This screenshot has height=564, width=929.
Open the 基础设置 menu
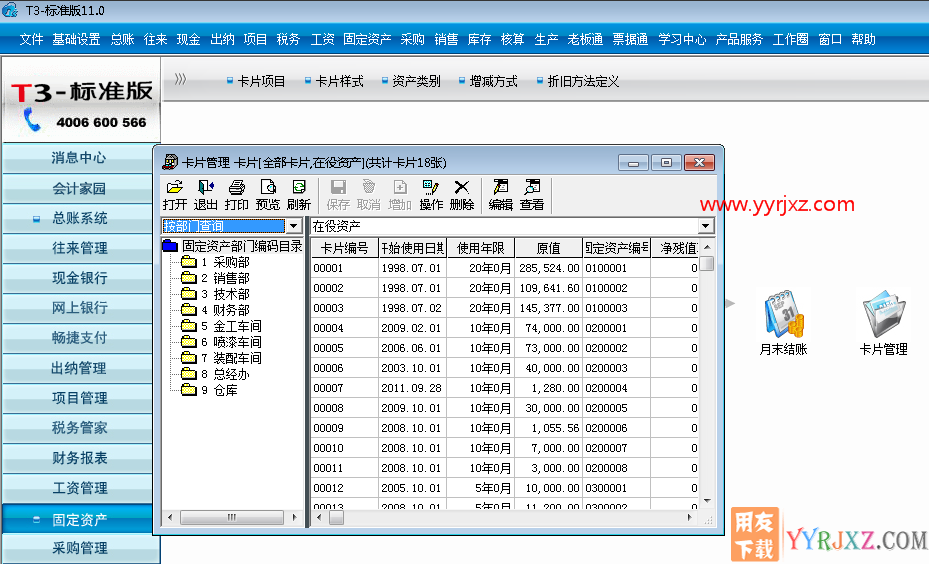click(x=76, y=40)
